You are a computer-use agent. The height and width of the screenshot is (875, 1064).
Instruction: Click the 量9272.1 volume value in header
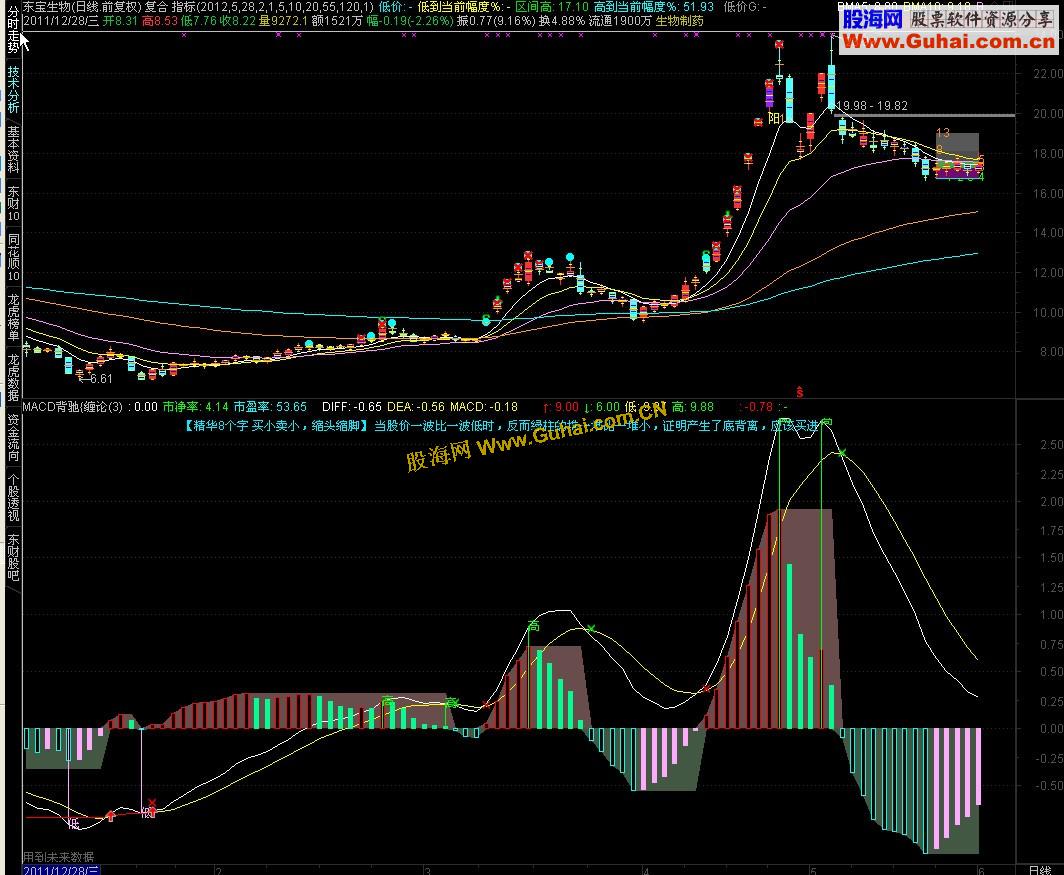point(283,21)
